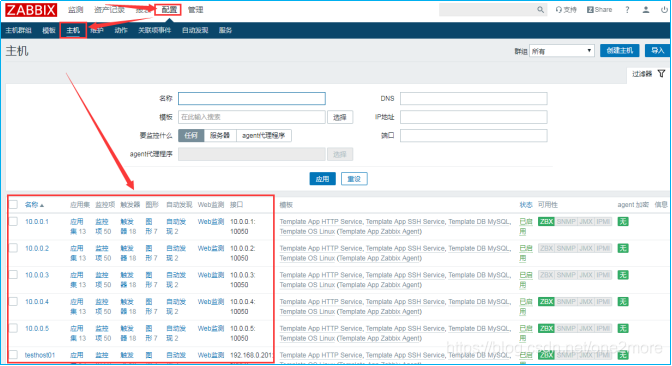The height and width of the screenshot is (366, 672).
Task: Check the box for host testhost01
Action: pos(14,355)
